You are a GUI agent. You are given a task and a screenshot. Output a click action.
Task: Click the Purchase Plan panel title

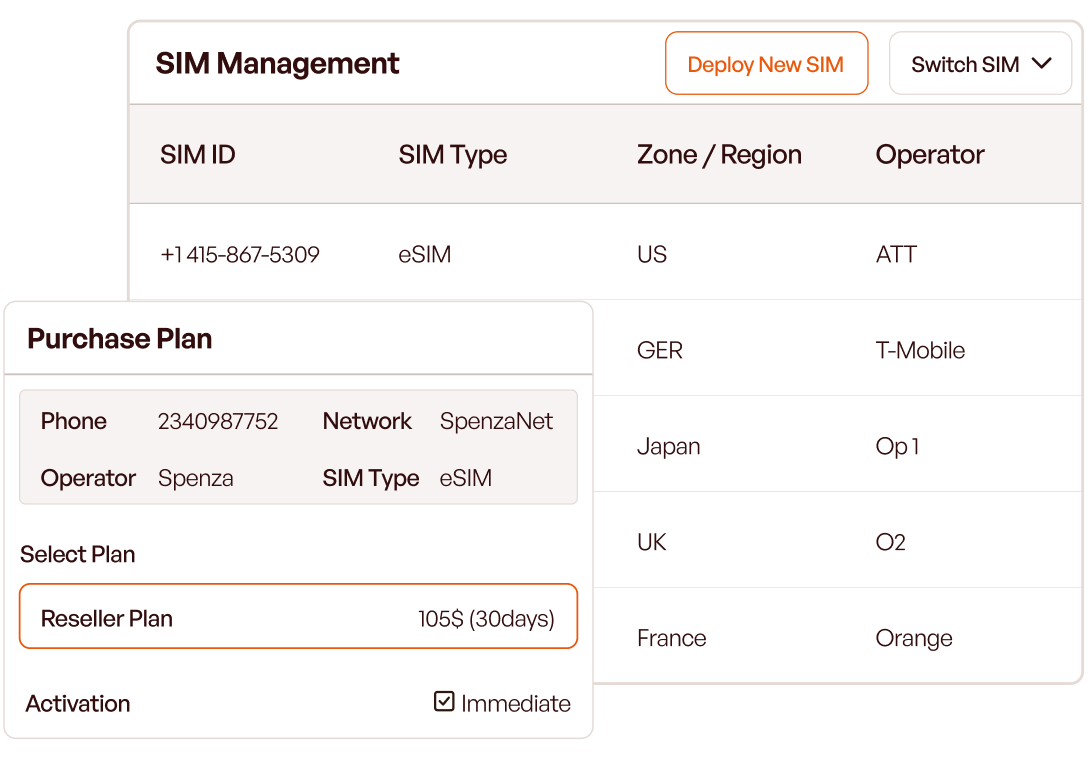120,339
